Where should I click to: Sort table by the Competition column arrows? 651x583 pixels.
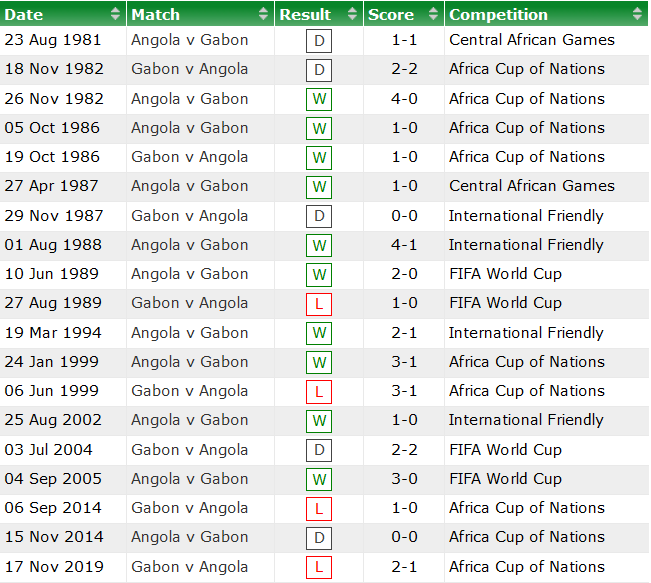[x=637, y=14]
